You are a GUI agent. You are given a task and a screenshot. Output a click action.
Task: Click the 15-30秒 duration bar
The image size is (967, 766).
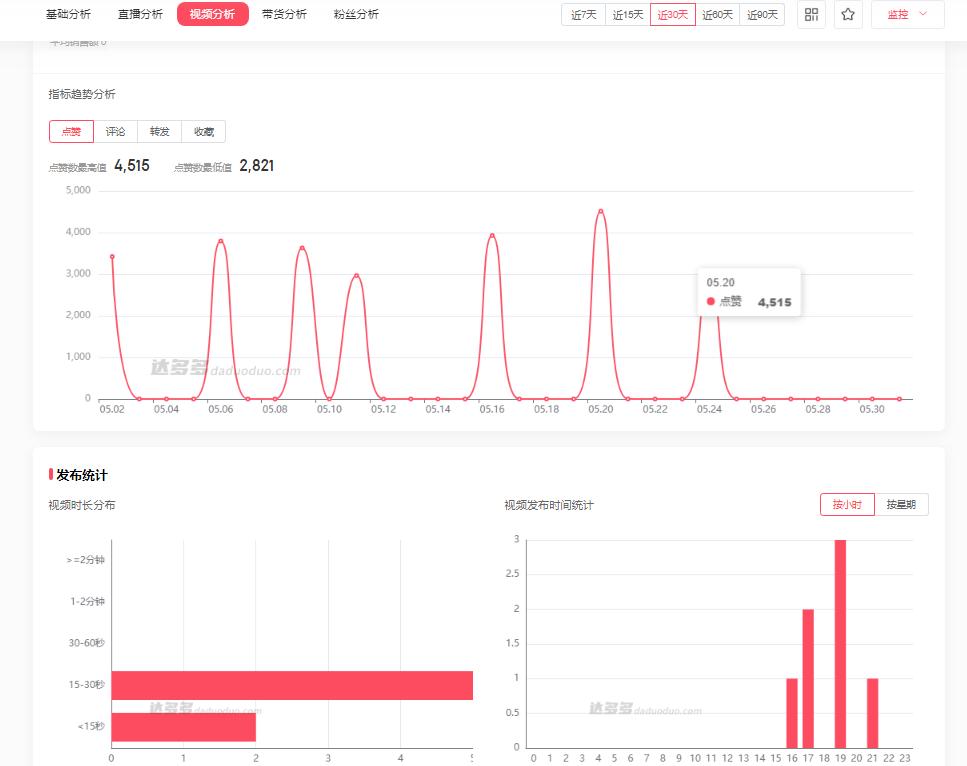(291, 685)
